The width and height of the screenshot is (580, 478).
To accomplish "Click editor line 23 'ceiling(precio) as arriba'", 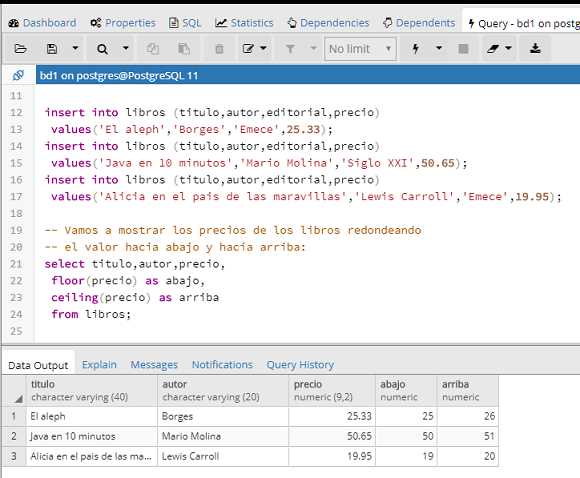I will 135,297.
